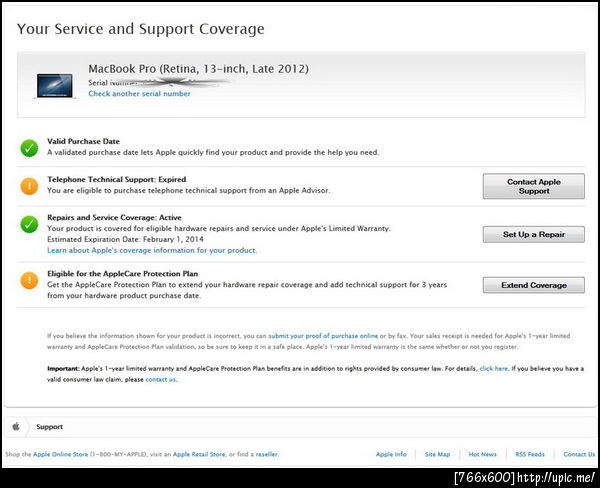Select Support in the footer breadcrumb
The image size is (600, 488).
tap(49, 426)
